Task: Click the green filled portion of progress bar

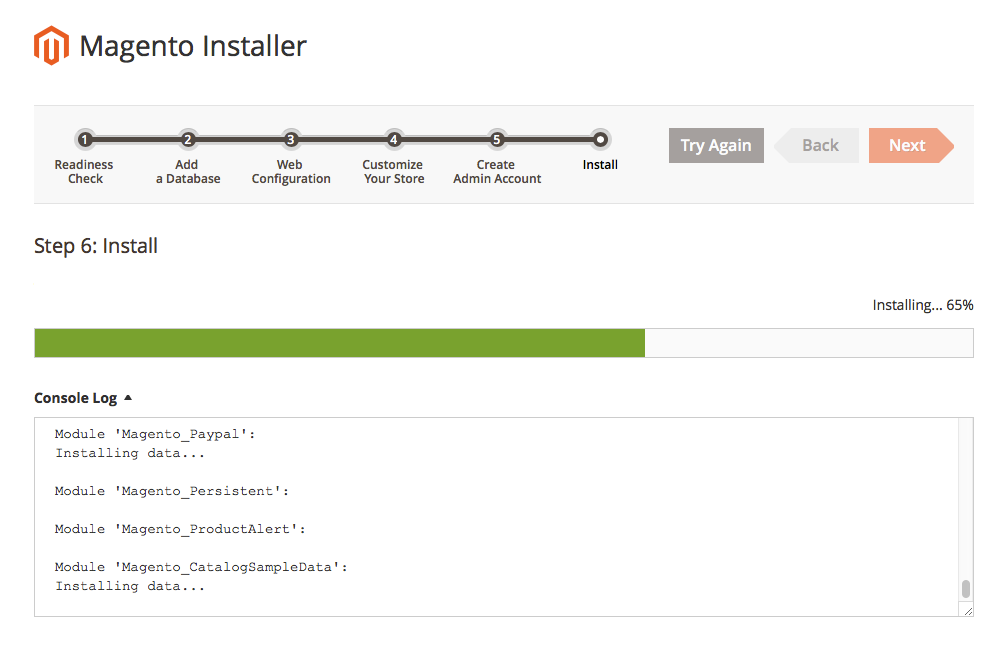Action: point(339,343)
